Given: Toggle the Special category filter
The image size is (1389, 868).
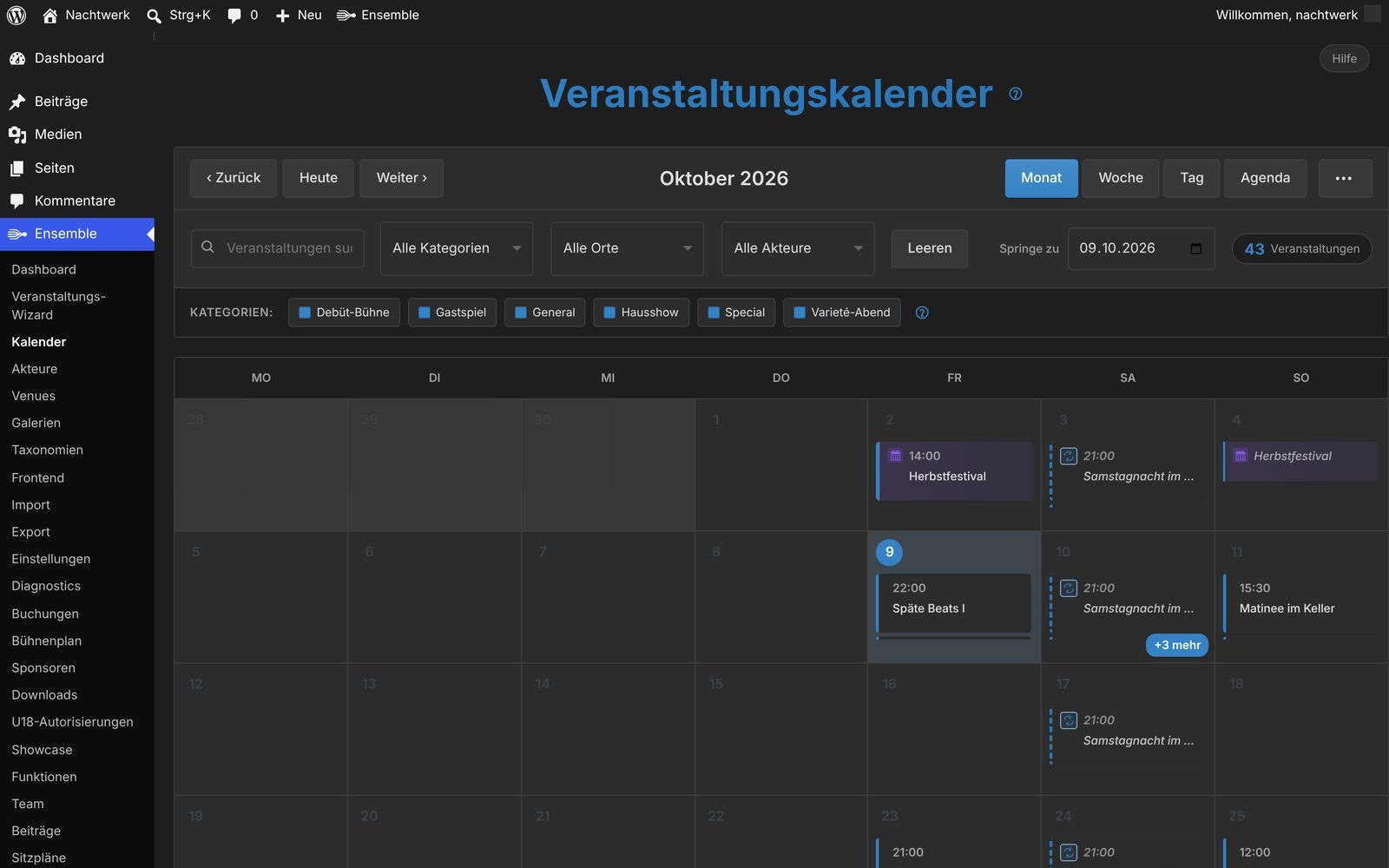Looking at the screenshot, I should (736, 312).
